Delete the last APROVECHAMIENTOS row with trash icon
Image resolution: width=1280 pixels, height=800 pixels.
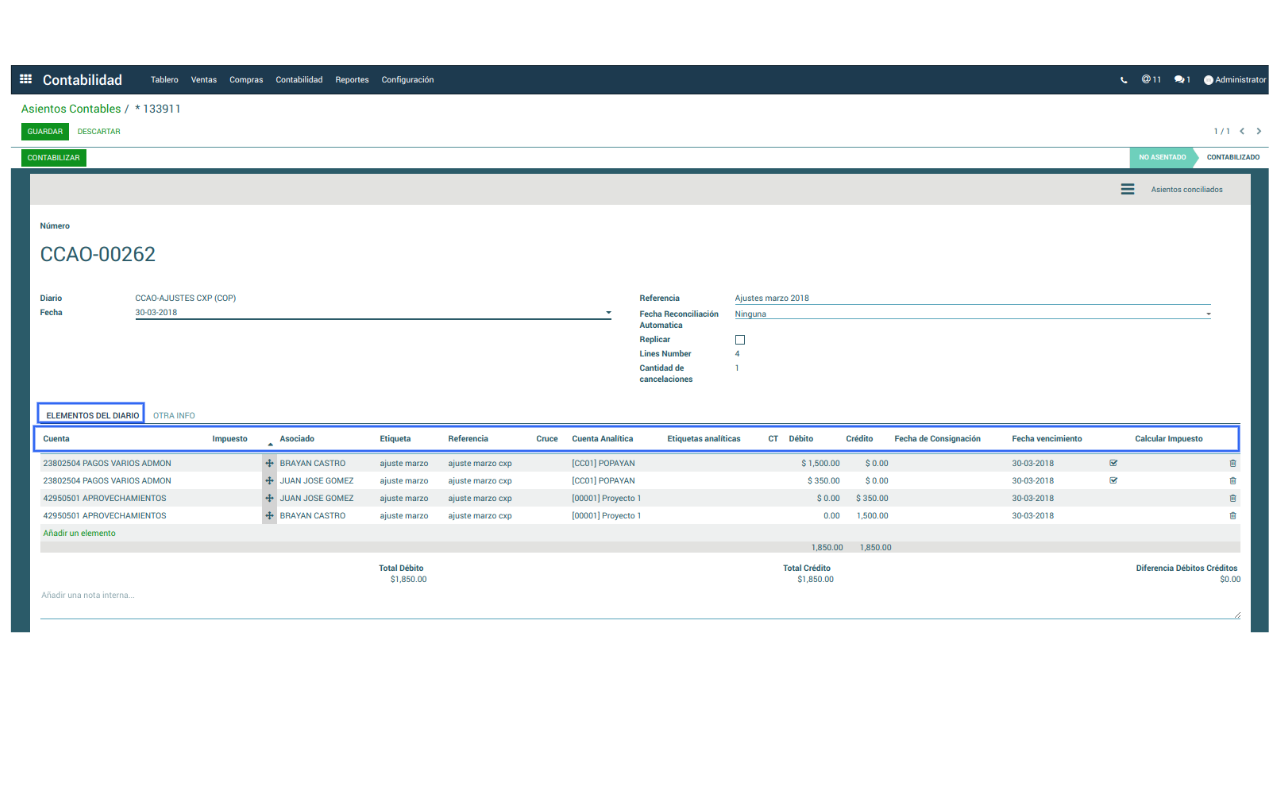coord(1232,516)
